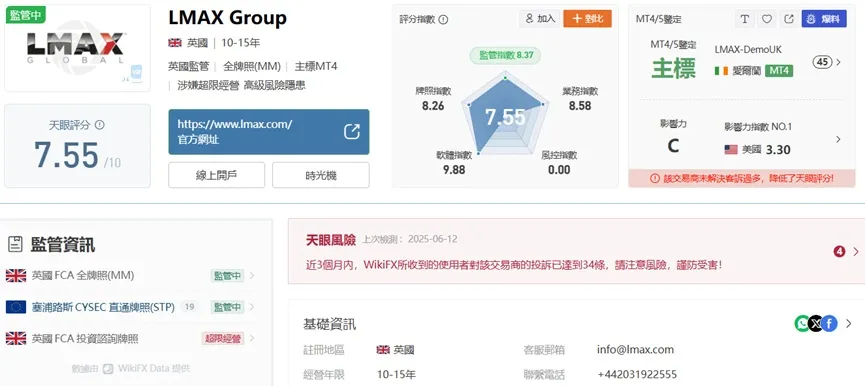Click the 英國監管 header tag
The height and width of the screenshot is (386, 865).
pyautogui.click(x=188, y=67)
